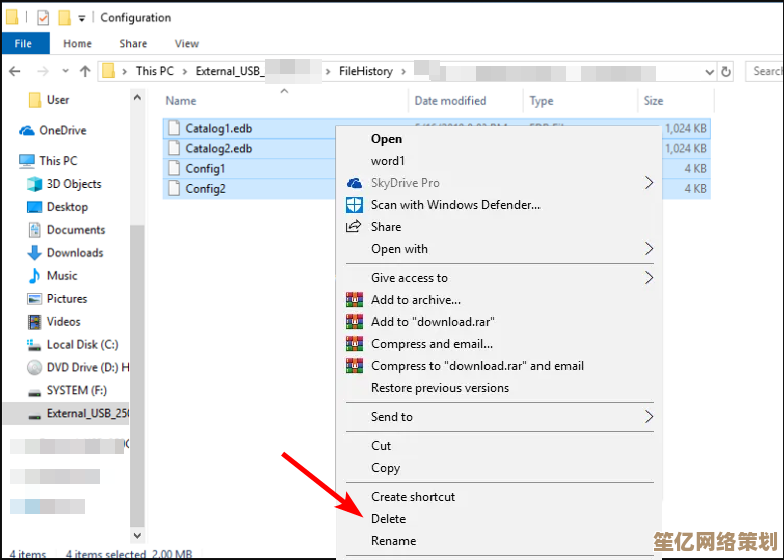Open the Quick Access Toolbar customize dropdown
This screenshot has height=560, width=784.
83,18
